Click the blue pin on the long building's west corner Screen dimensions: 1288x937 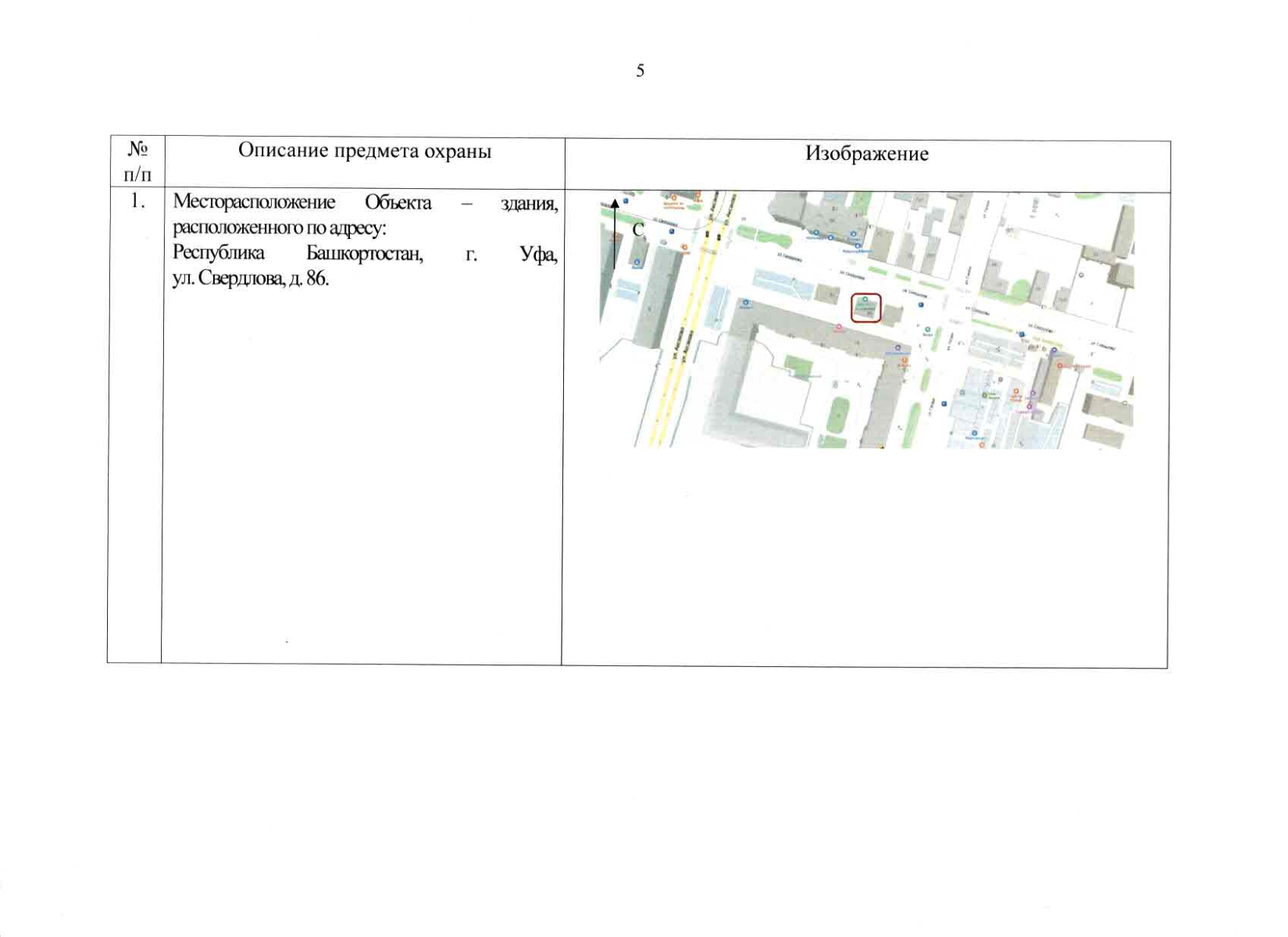746,303
